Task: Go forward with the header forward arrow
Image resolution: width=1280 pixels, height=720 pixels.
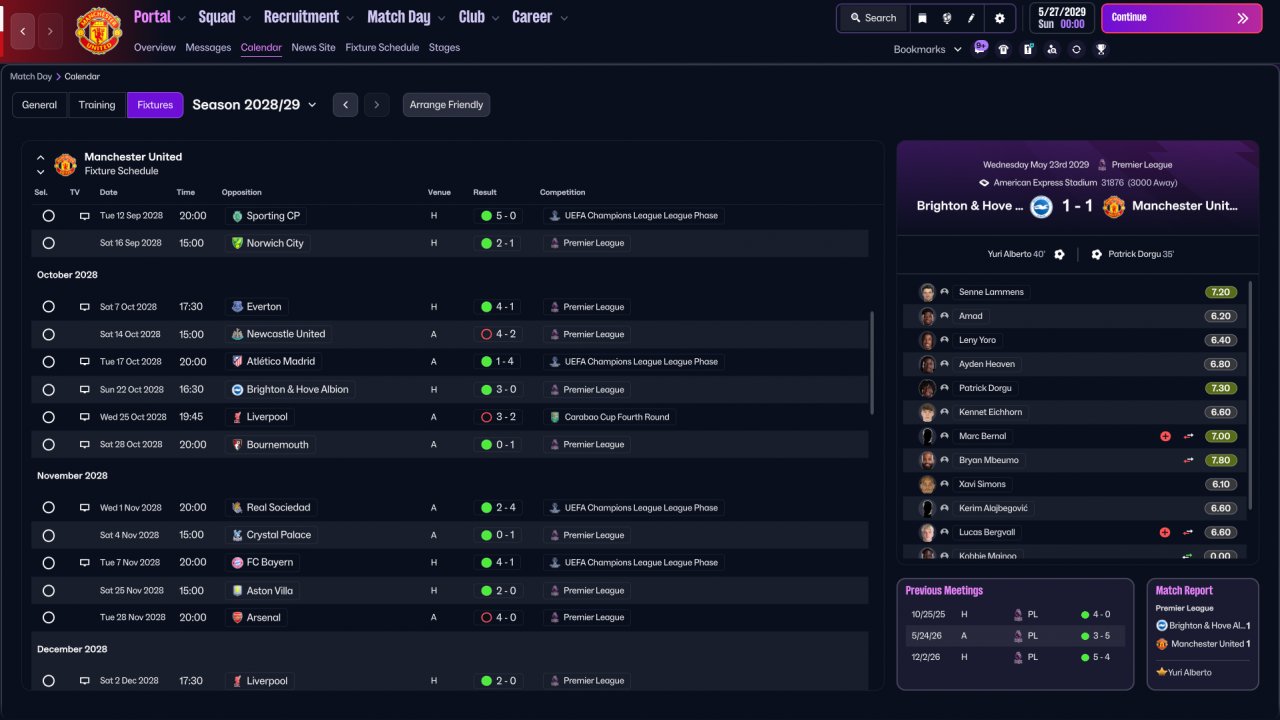Action: tap(51, 31)
